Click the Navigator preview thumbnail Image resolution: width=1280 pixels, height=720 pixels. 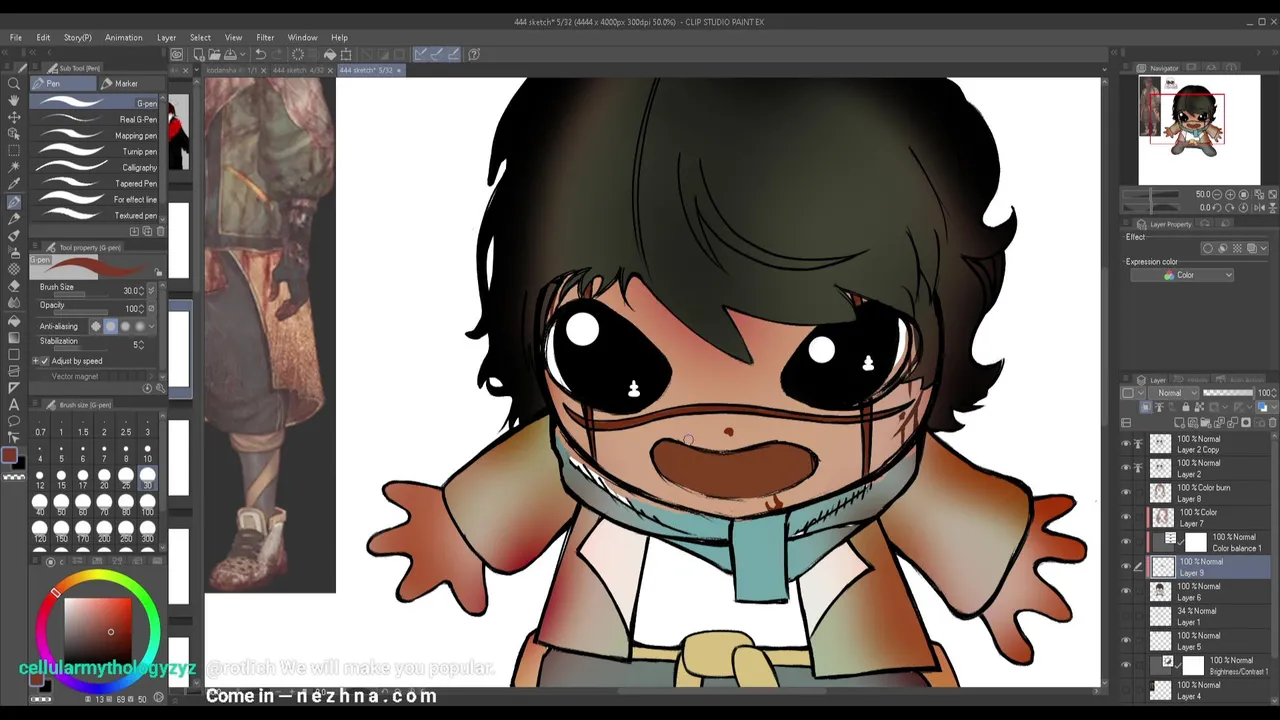(x=1199, y=130)
